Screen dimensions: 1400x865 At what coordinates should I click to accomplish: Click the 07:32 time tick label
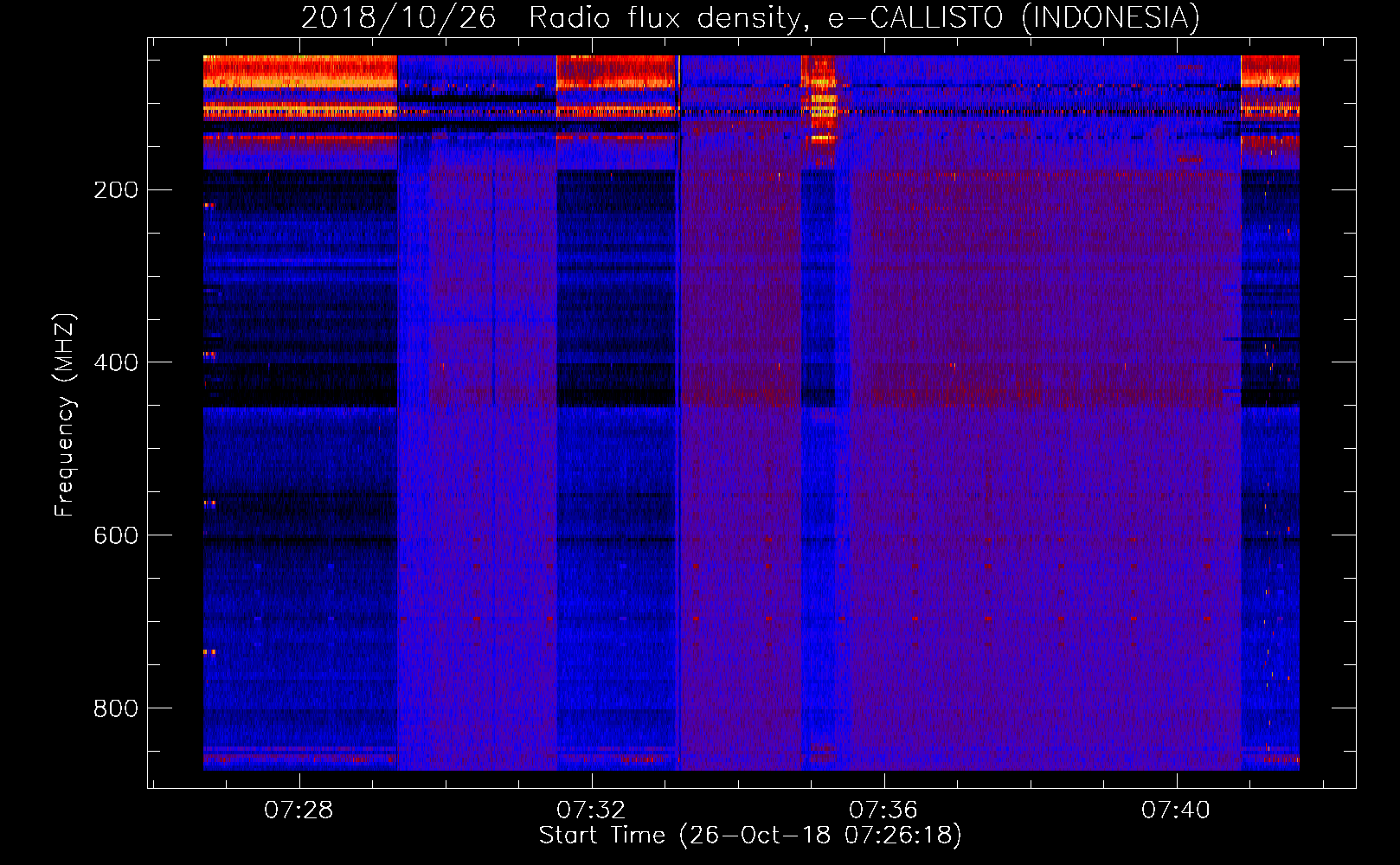point(591,810)
